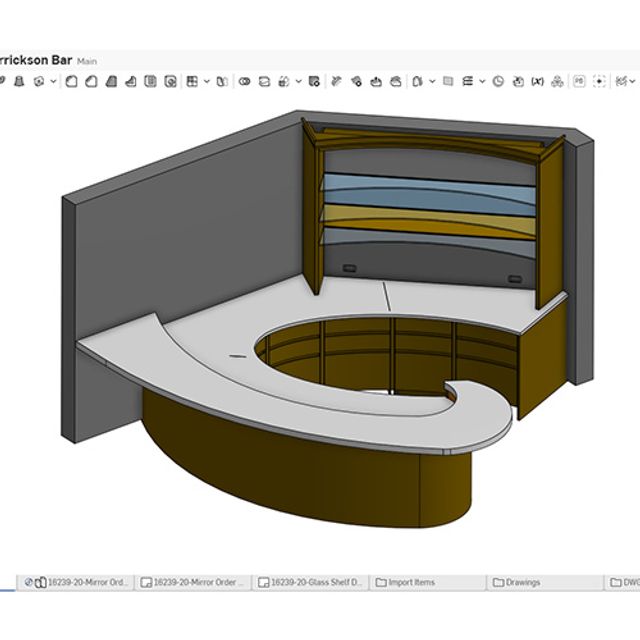Viewport: 640px width, 640px height.
Task: Select the Linear pattern tool
Action: click(192, 82)
